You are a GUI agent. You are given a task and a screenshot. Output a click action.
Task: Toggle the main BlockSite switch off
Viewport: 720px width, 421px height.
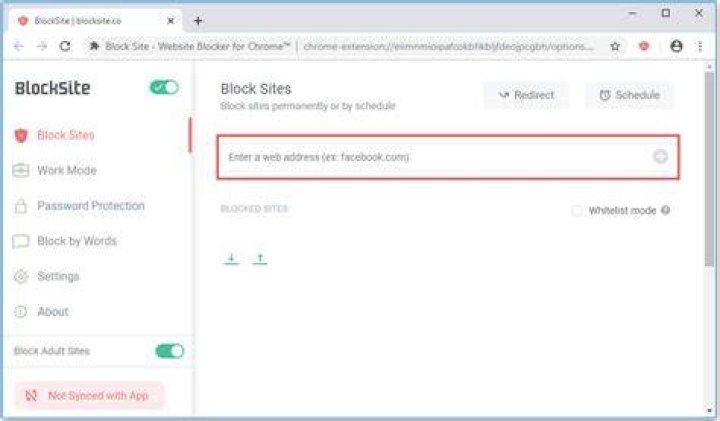pos(164,87)
